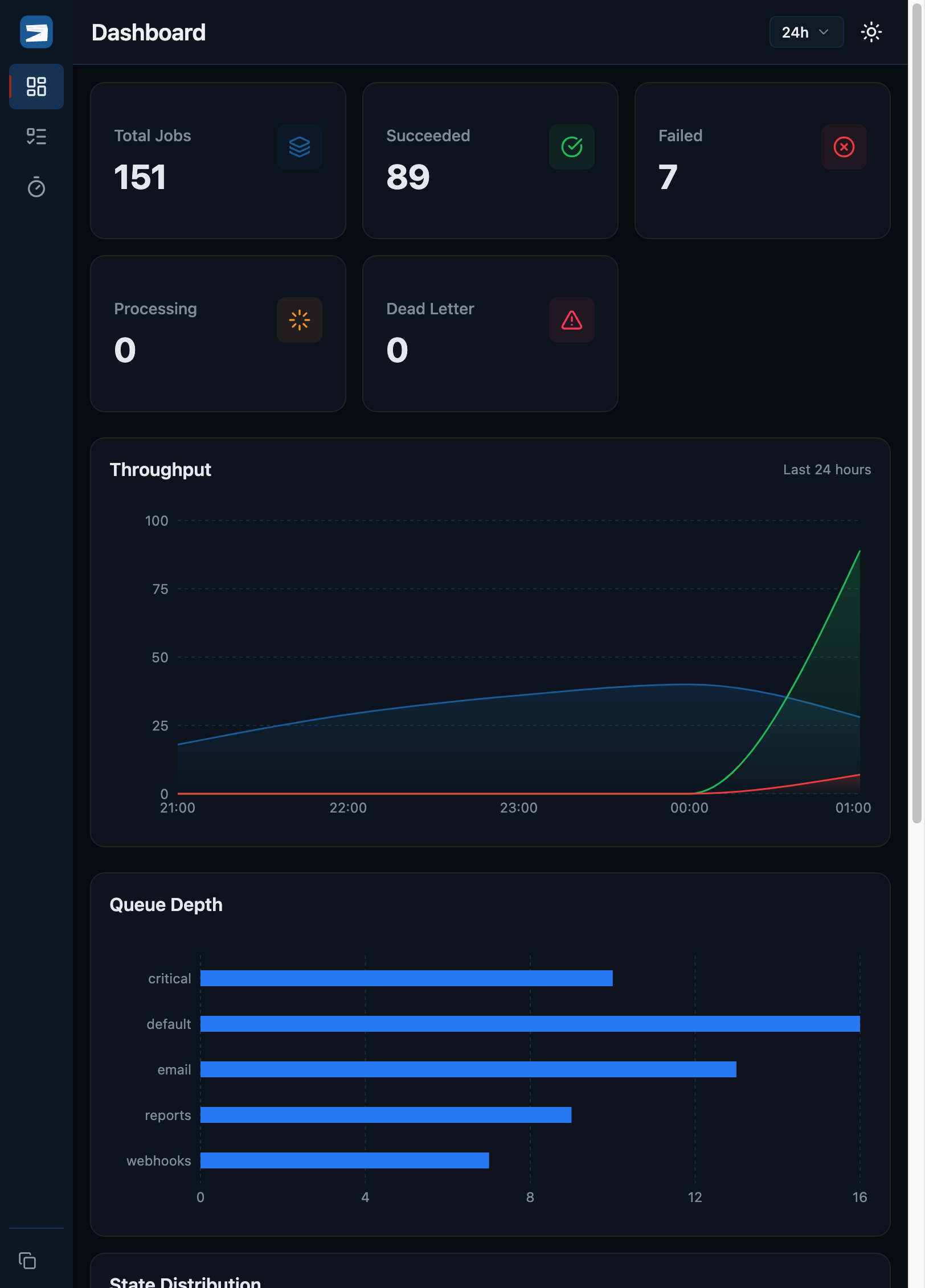Click the orange spinner Processing icon
The width and height of the screenshot is (925, 1288).
(x=299, y=321)
